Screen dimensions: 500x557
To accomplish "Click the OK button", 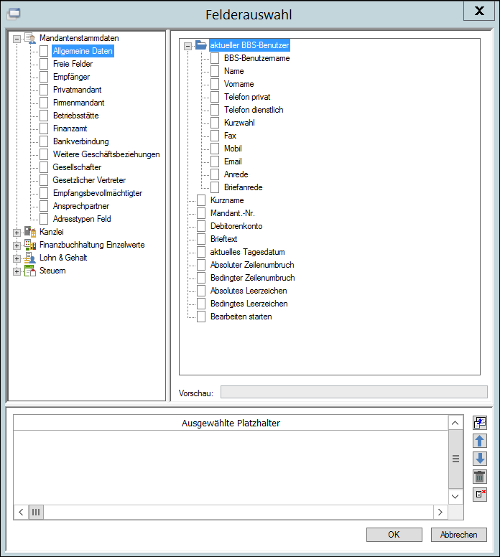I will pyautogui.click(x=394, y=535).
